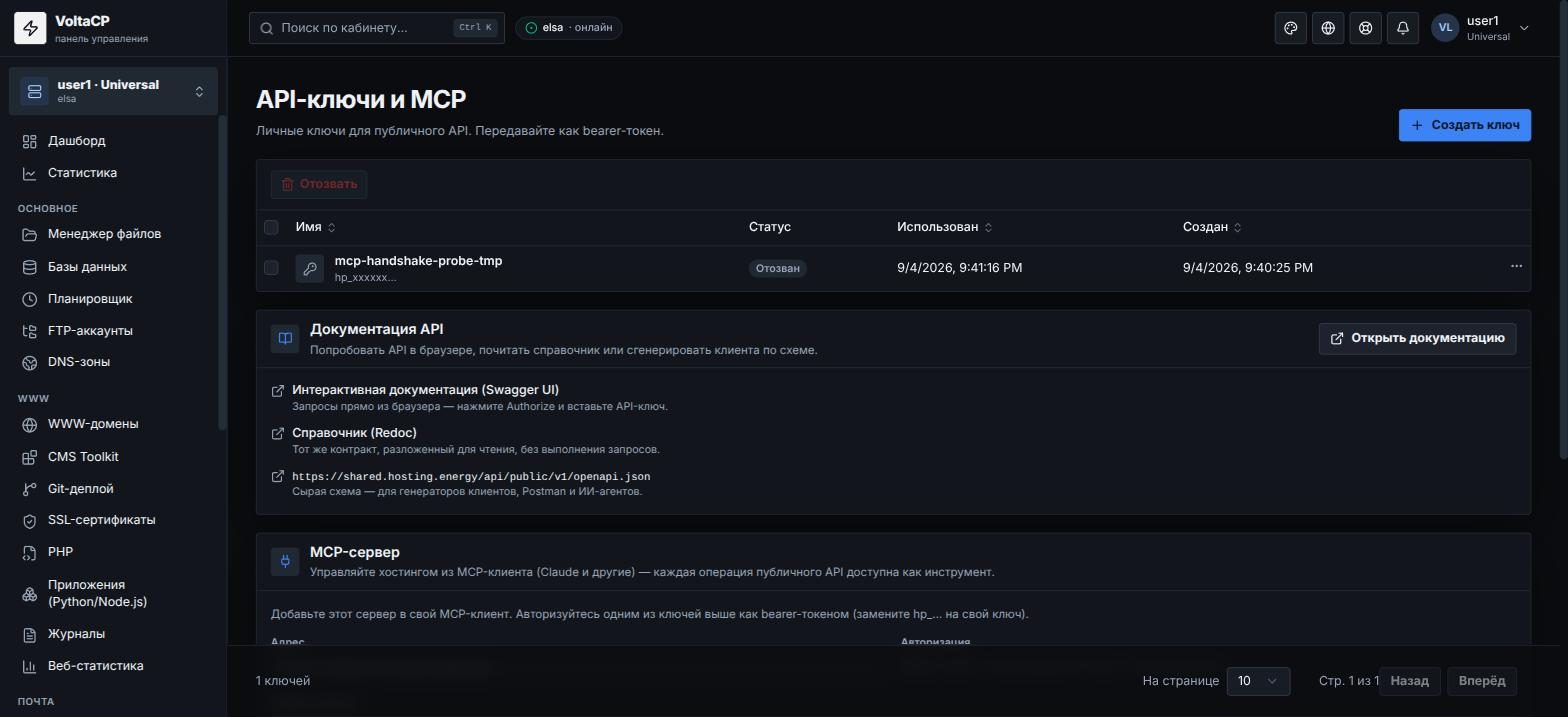Open Статистика in the sidebar
The height and width of the screenshot is (717, 1568).
click(113, 173)
